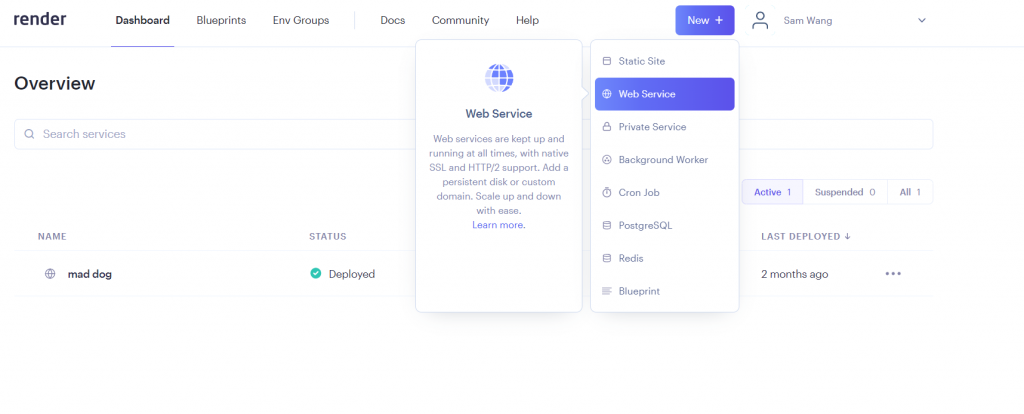Open the three-dot menu for mad dog
Screen dimensions: 1024x414
893,274
